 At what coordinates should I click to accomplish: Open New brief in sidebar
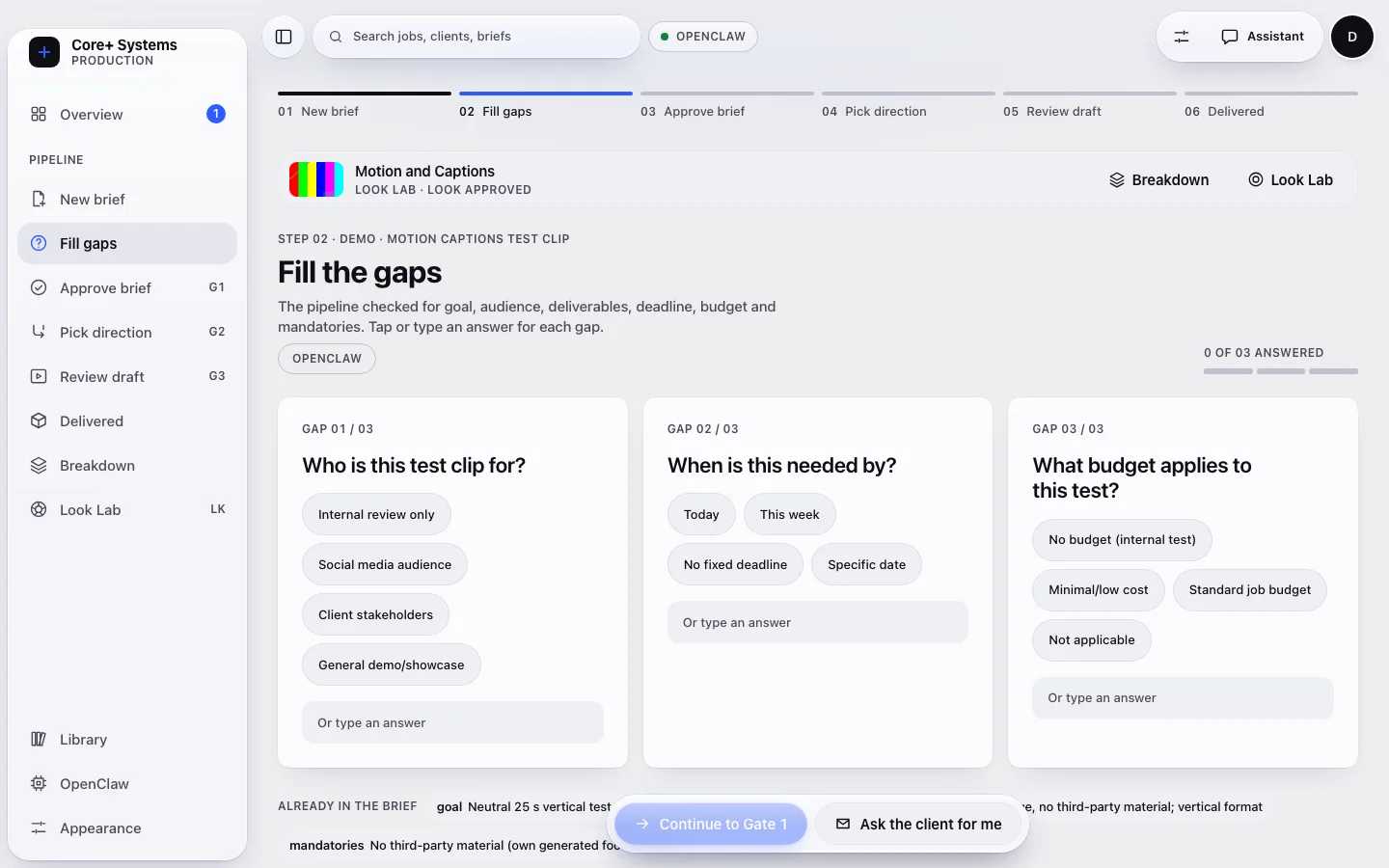coord(127,199)
